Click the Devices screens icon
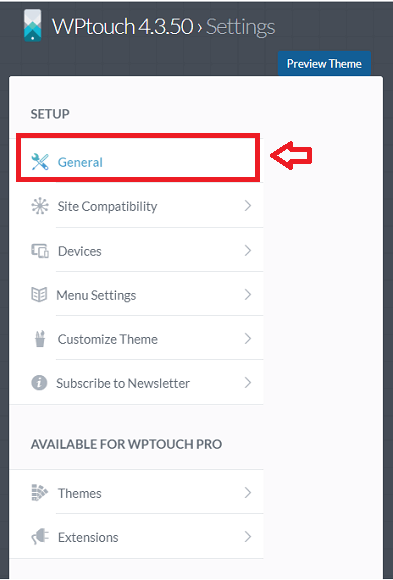Image resolution: width=393 pixels, height=580 pixels. click(40, 251)
